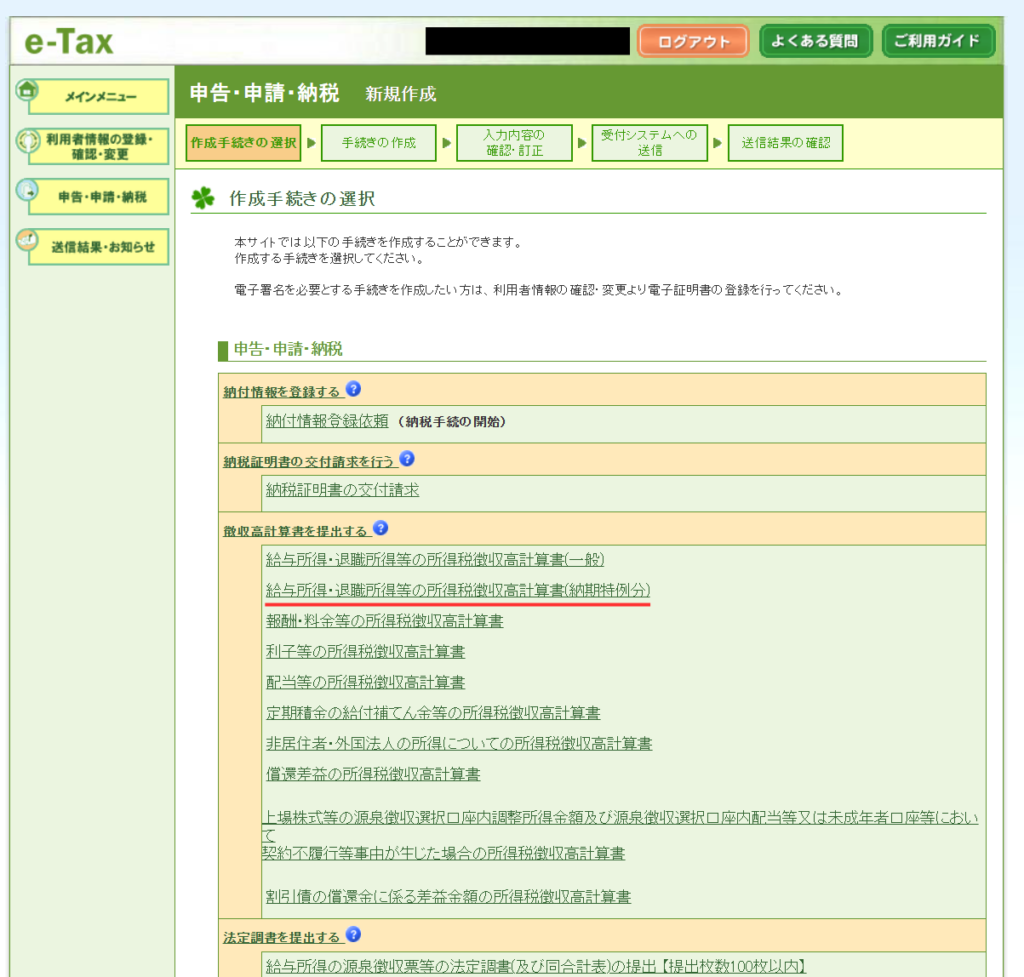Open help icon next to 法定調書を提出する
1024x977 pixels.
tap(353, 935)
